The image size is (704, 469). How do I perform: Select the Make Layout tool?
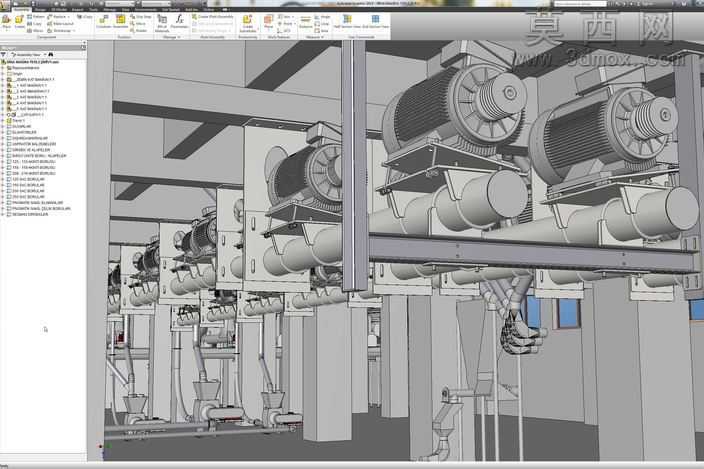coord(60,23)
